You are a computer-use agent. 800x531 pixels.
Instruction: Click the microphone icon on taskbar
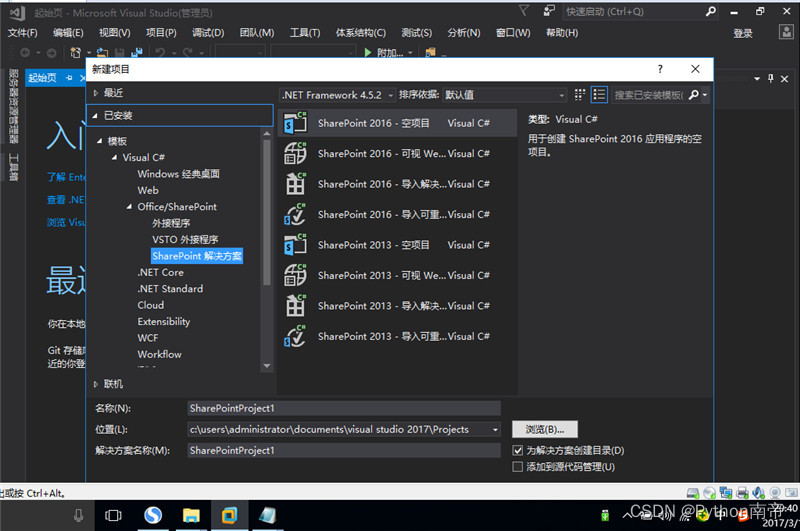78,516
